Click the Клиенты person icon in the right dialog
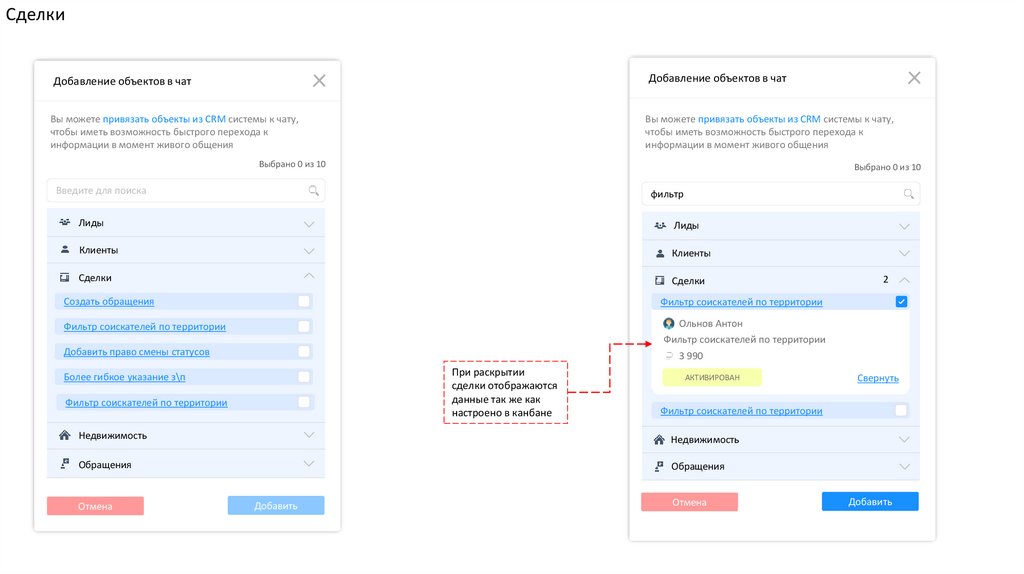 coord(660,253)
